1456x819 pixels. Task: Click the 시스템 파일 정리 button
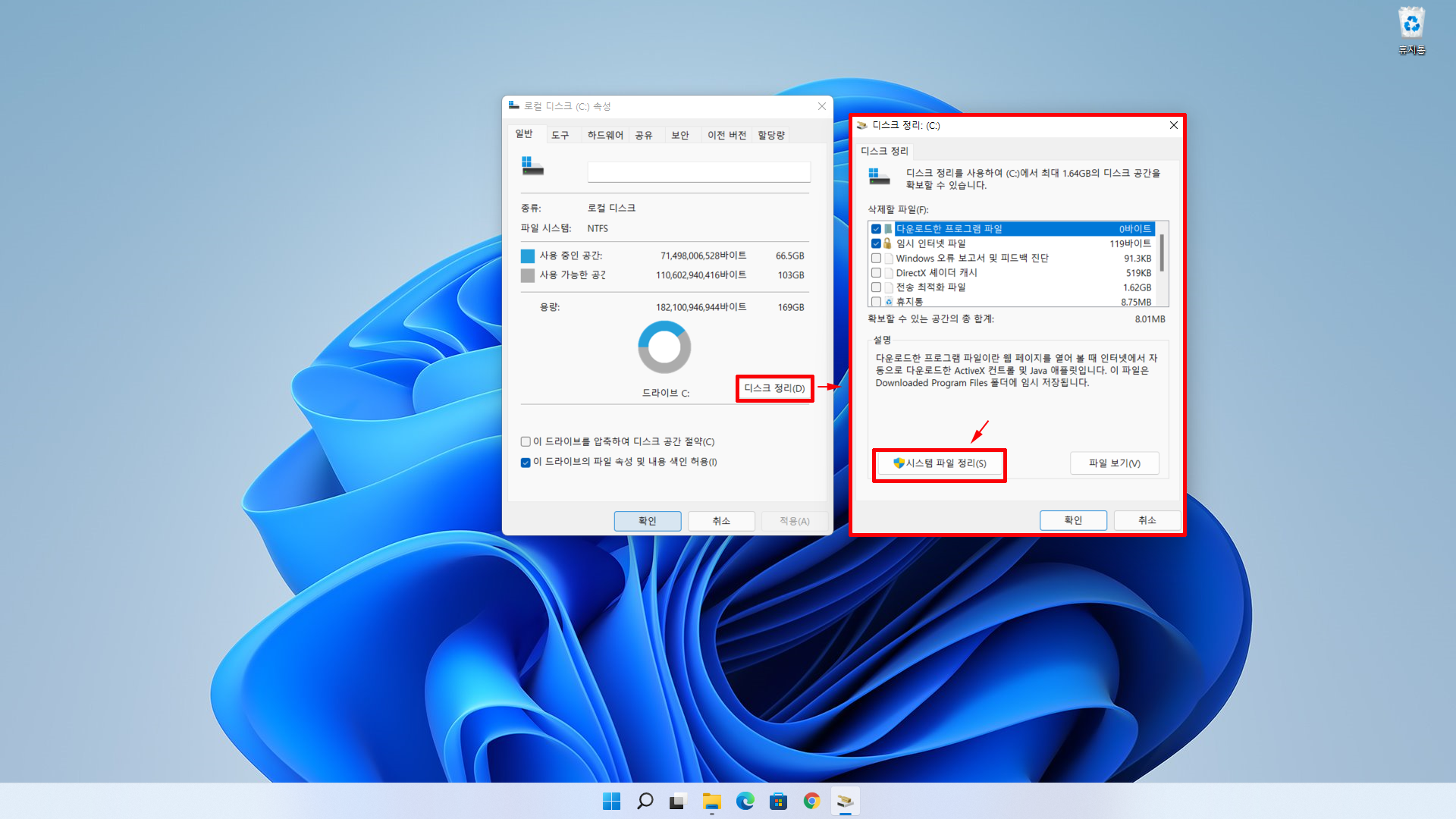(x=939, y=463)
